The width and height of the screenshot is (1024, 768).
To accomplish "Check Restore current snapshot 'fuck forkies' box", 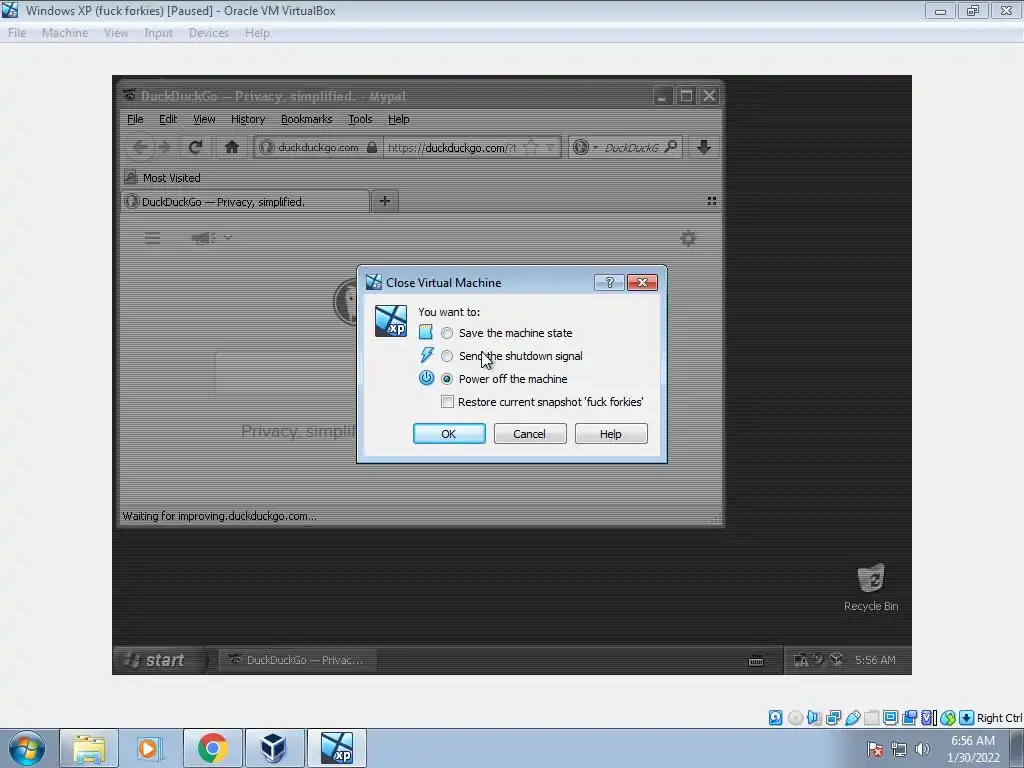I will pos(447,402).
